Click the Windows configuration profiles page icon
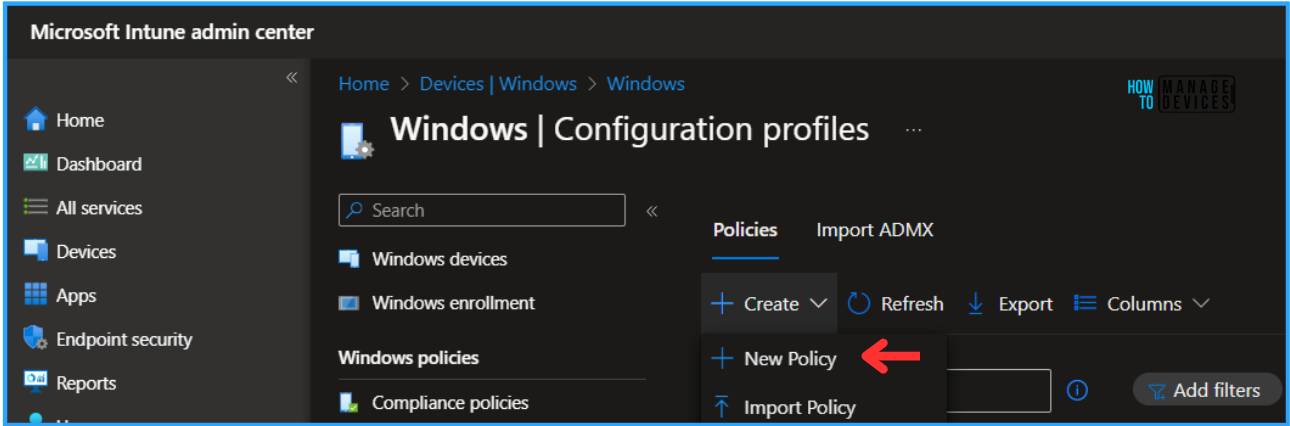Viewport: 1290px width, 426px height. tap(357, 140)
